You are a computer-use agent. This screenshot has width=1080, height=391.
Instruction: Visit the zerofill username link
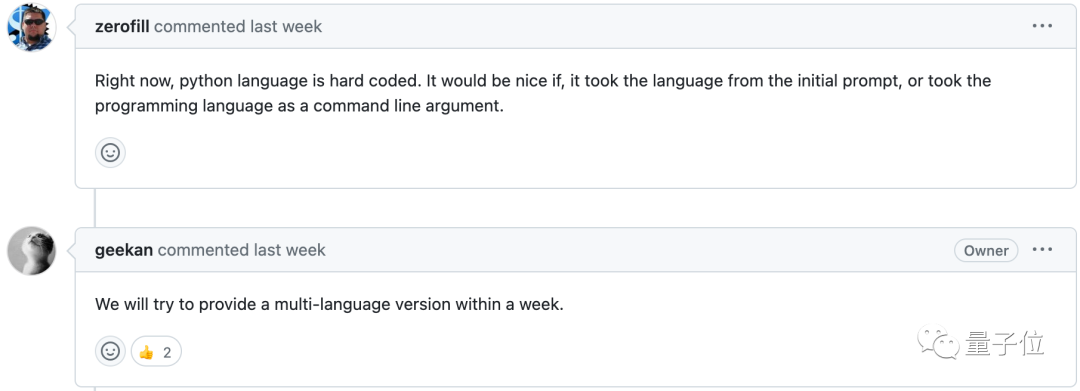click(x=123, y=26)
